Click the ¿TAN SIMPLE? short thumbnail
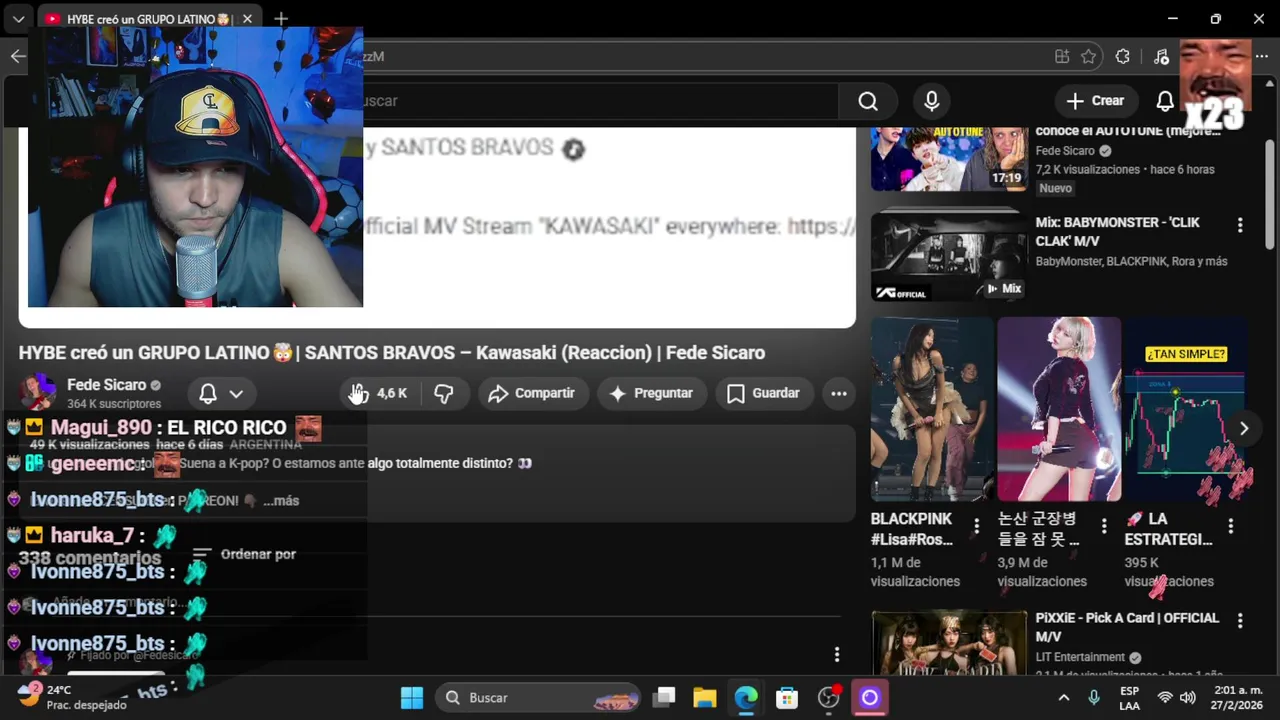 (1186, 409)
